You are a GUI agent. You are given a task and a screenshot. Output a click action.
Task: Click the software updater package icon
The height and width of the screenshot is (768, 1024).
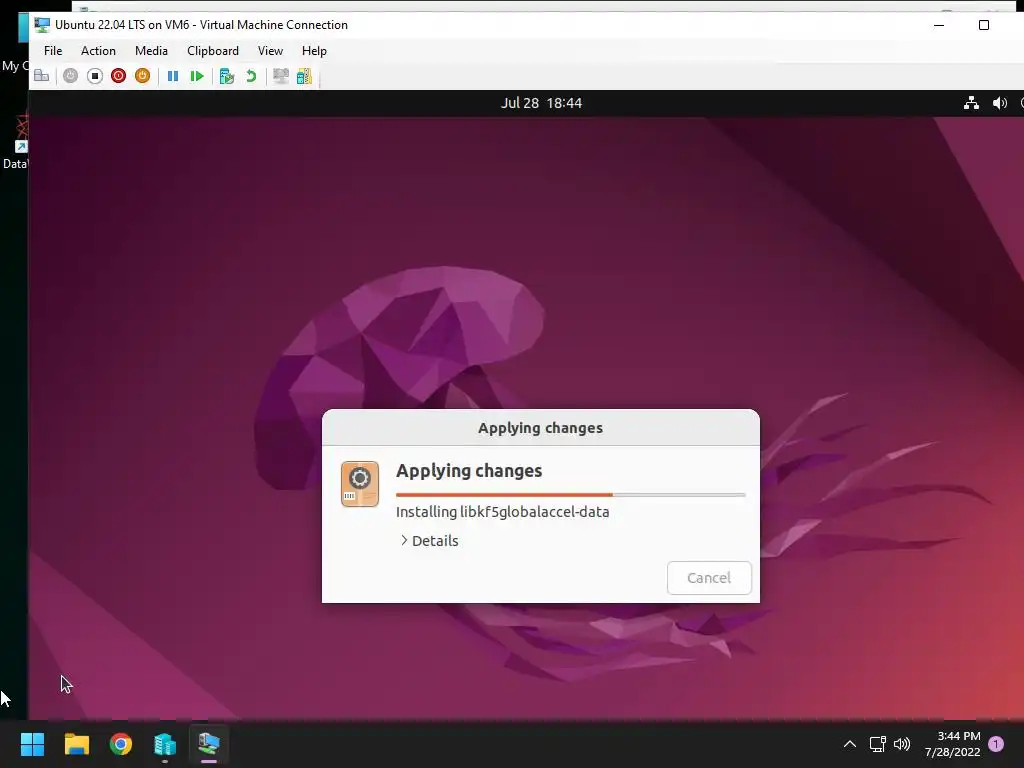pyautogui.click(x=360, y=484)
